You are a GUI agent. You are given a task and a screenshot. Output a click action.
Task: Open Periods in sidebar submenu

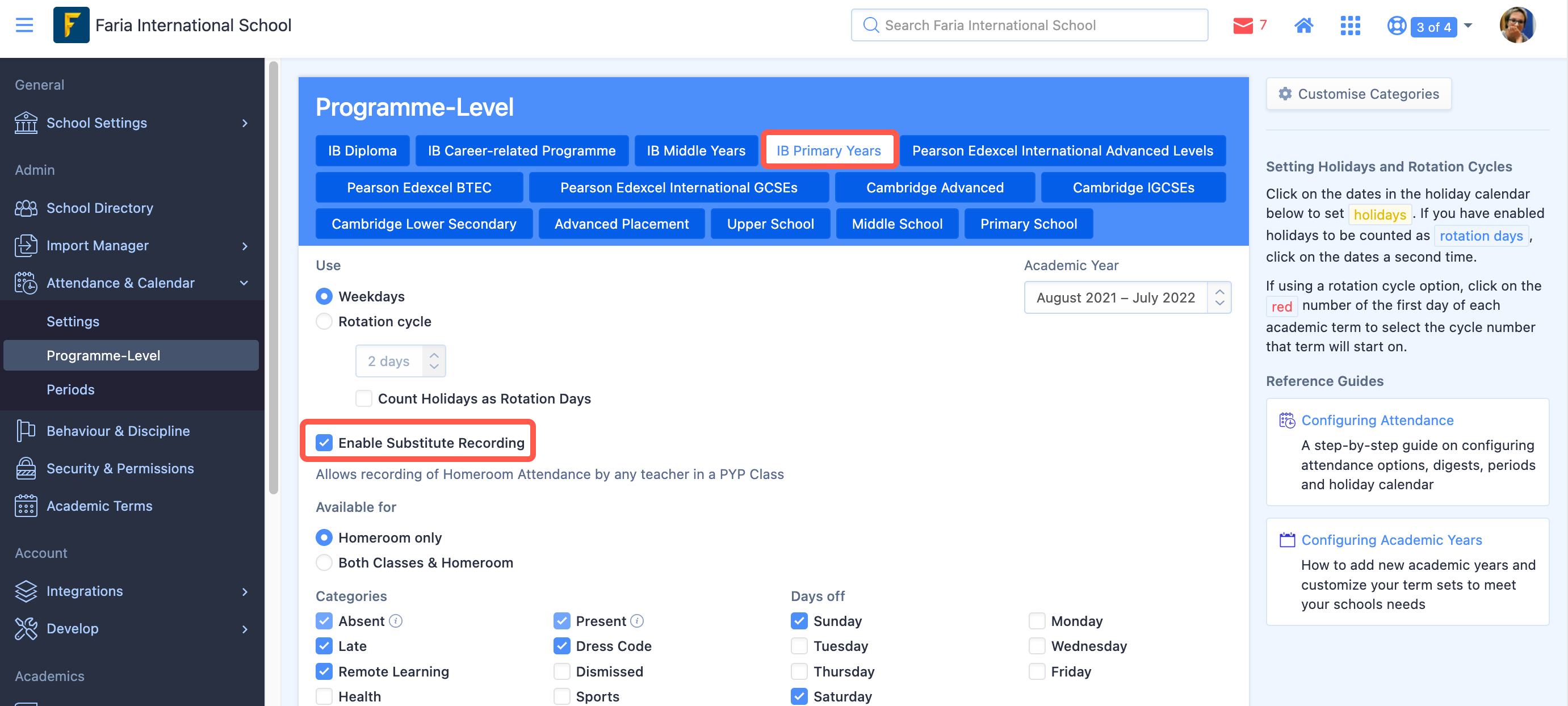tap(70, 389)
